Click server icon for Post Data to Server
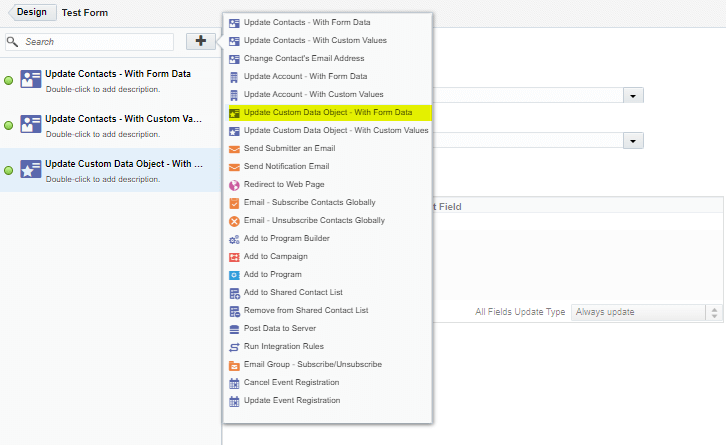726x445 pixels. (x=234, y=329)
